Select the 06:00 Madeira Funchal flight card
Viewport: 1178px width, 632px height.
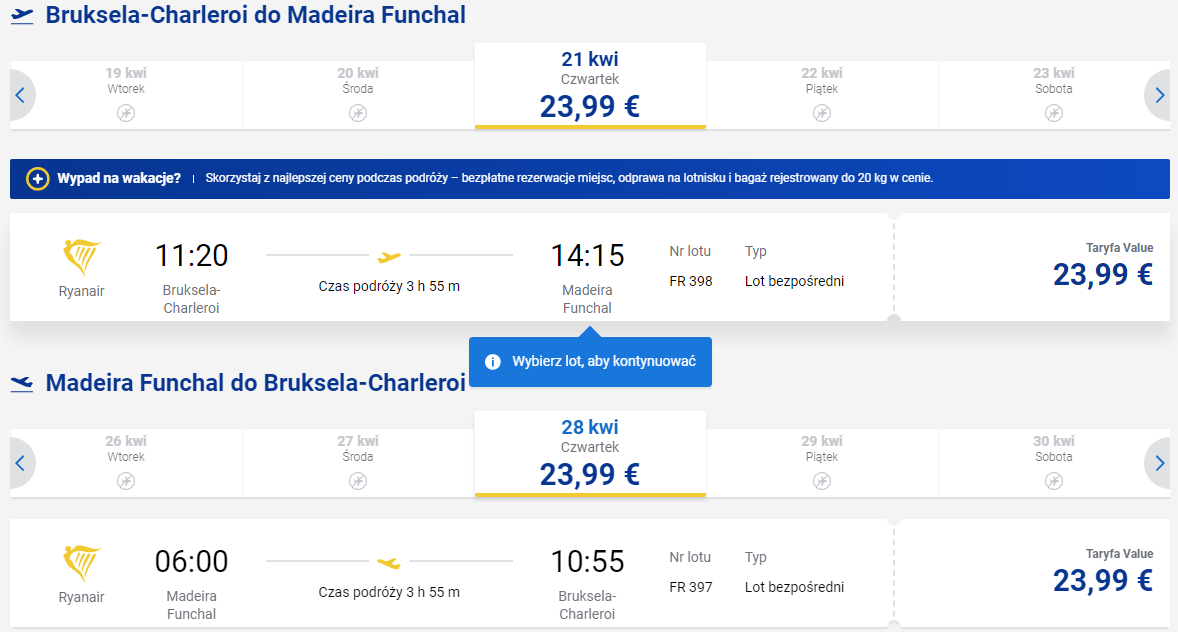(452, 573)
